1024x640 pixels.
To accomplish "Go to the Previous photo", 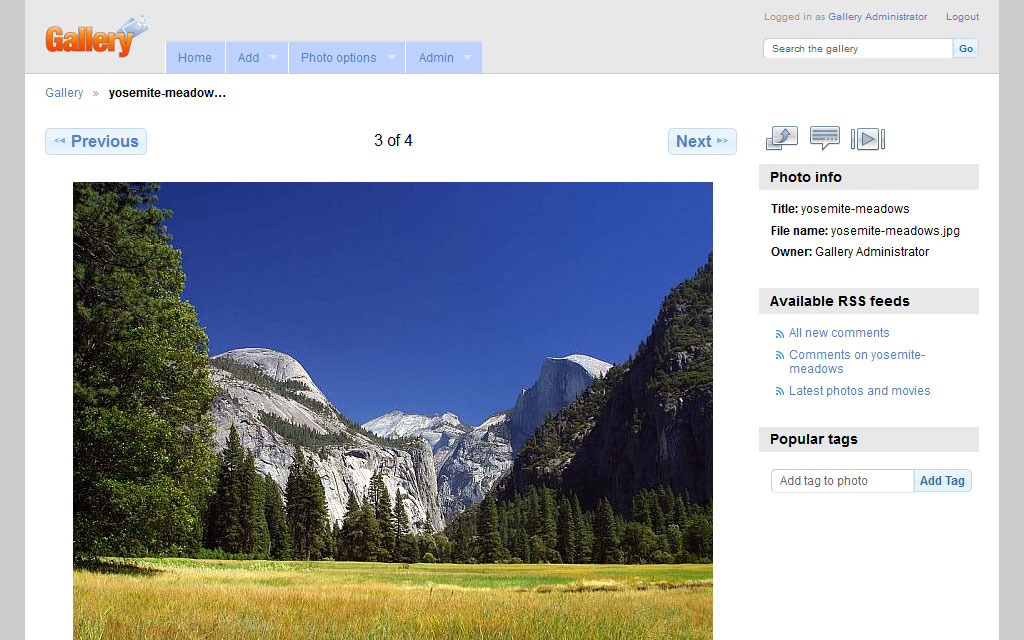I will (x=96, y=142).
